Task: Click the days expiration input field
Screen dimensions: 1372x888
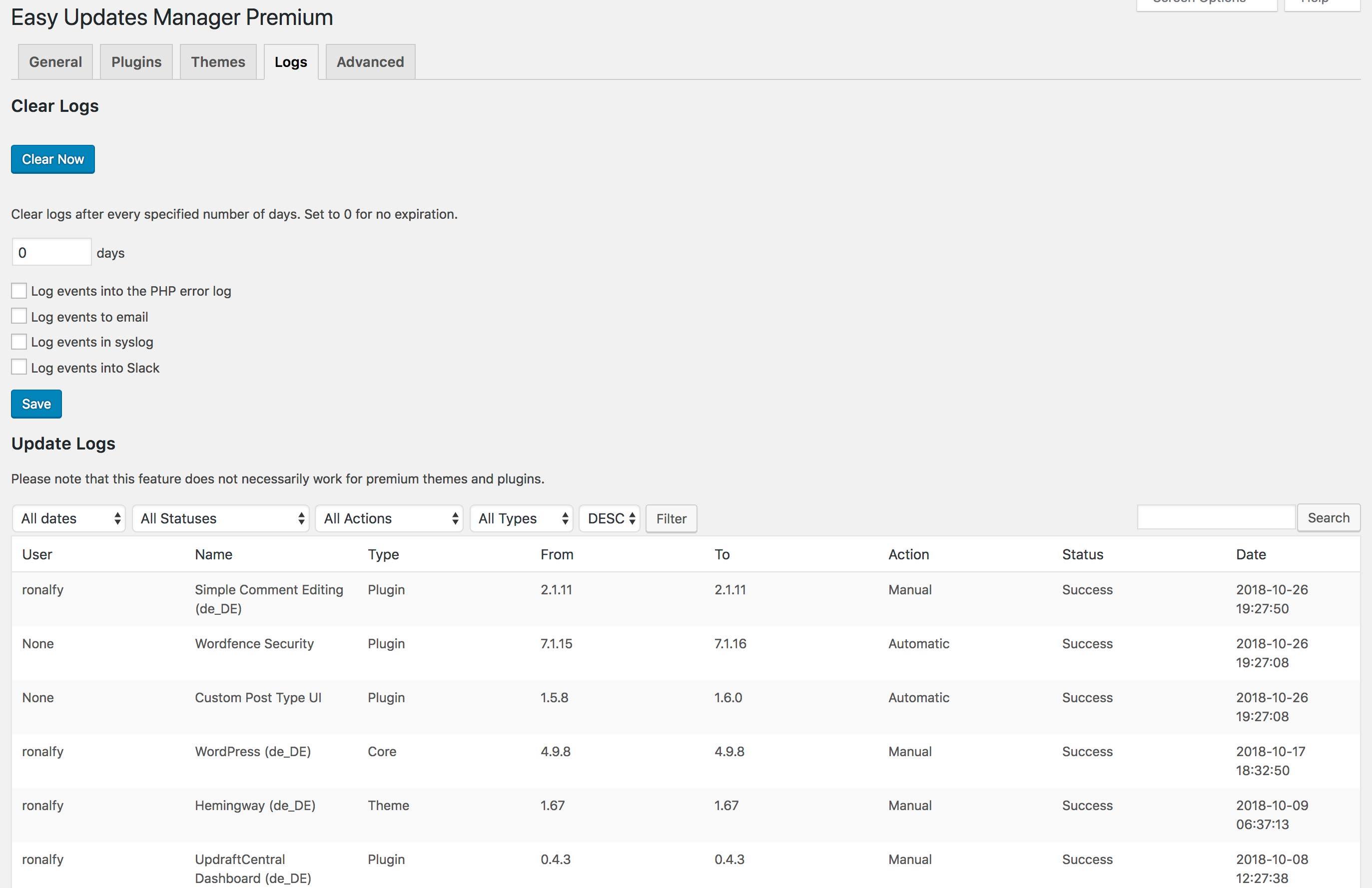Action: tap(51, 252)
